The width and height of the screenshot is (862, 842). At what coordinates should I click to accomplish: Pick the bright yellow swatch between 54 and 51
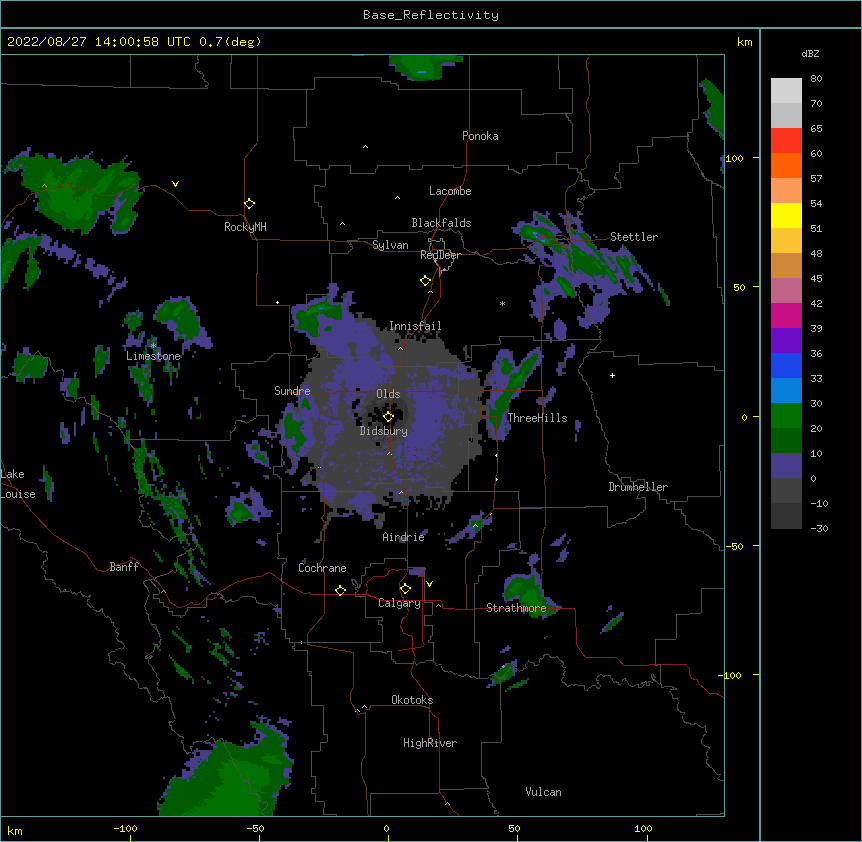pyautogui.click(x=786, y=215)
